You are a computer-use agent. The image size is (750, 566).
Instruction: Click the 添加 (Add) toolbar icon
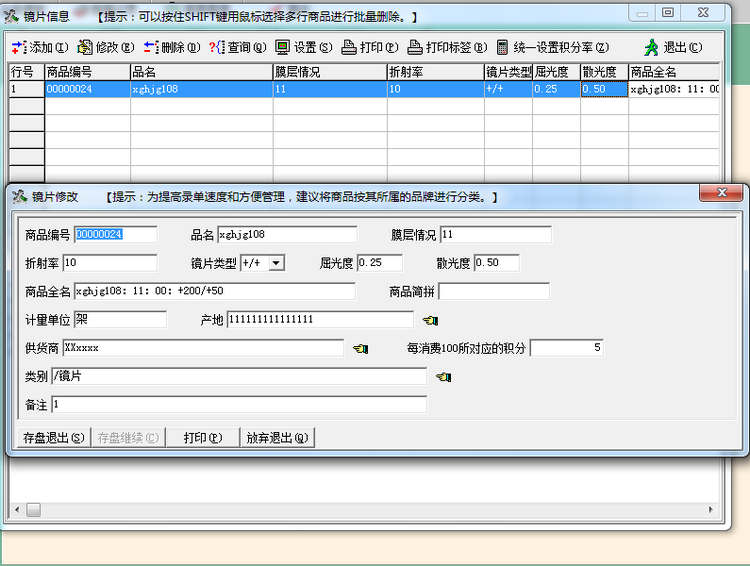tap(19, 47)
